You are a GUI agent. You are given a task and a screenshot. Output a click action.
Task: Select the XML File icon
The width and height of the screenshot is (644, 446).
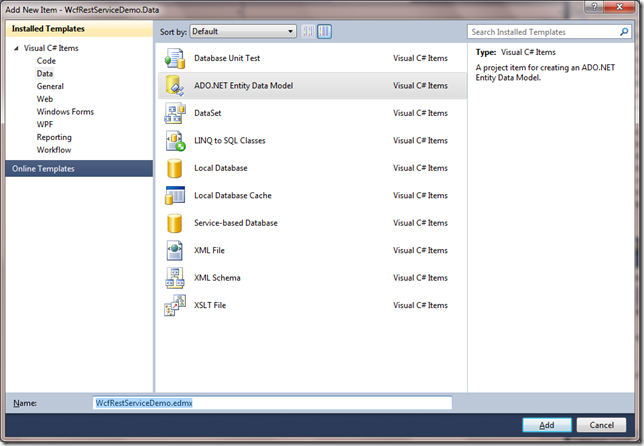coord(175,250)
